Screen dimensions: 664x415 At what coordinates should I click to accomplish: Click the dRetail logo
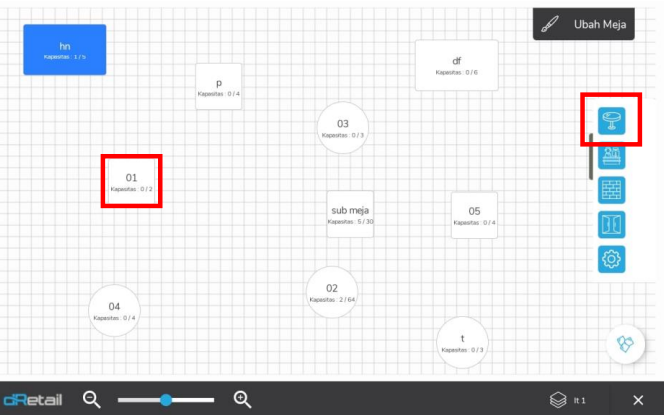[33, 399]
